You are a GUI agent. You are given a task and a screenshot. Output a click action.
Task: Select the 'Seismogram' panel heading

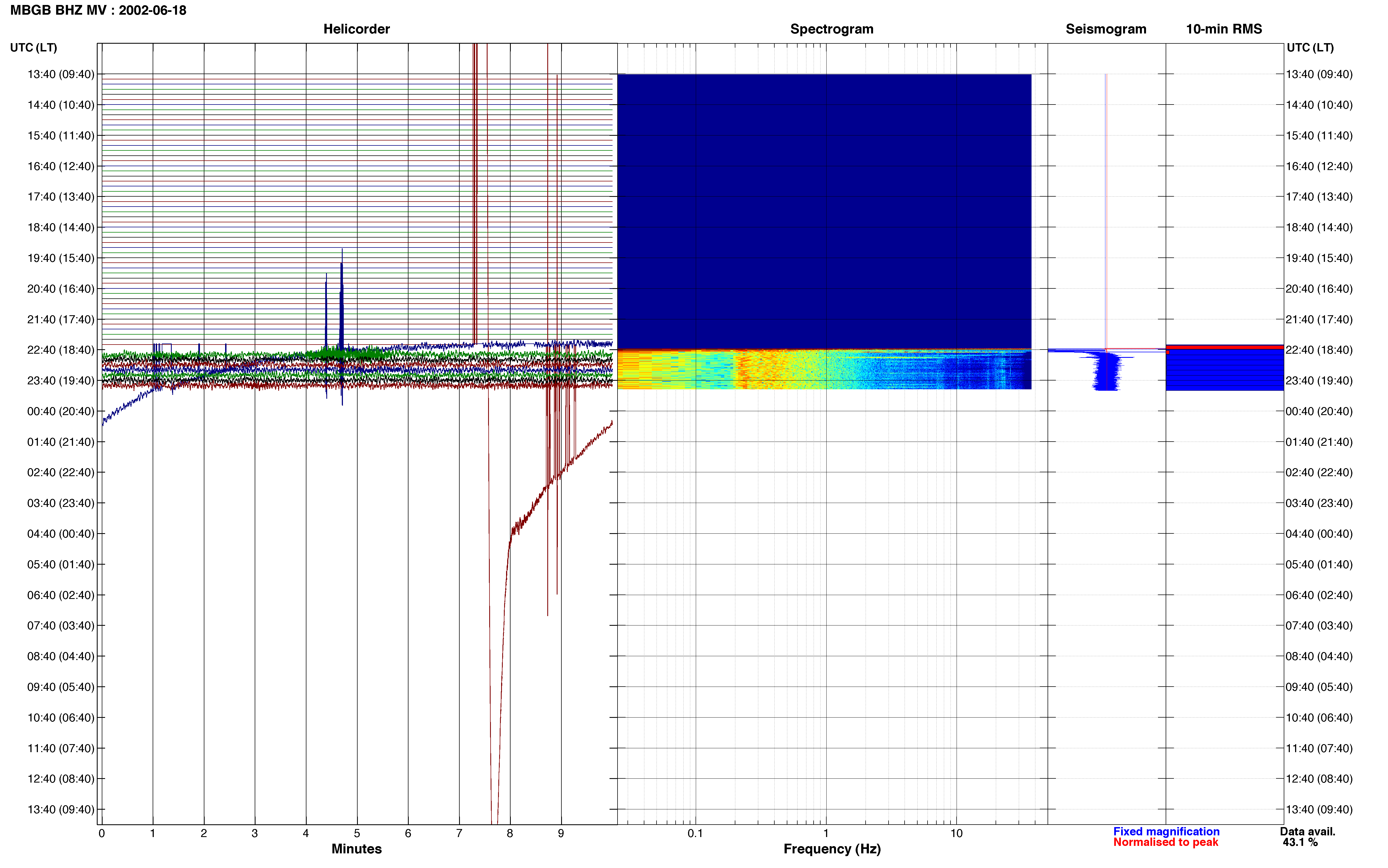(x=1106, y=29)
